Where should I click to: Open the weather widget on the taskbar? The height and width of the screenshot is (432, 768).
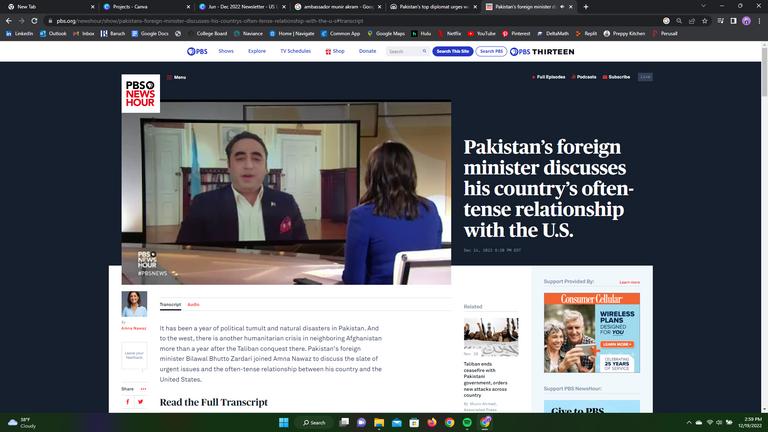(22, 423)
